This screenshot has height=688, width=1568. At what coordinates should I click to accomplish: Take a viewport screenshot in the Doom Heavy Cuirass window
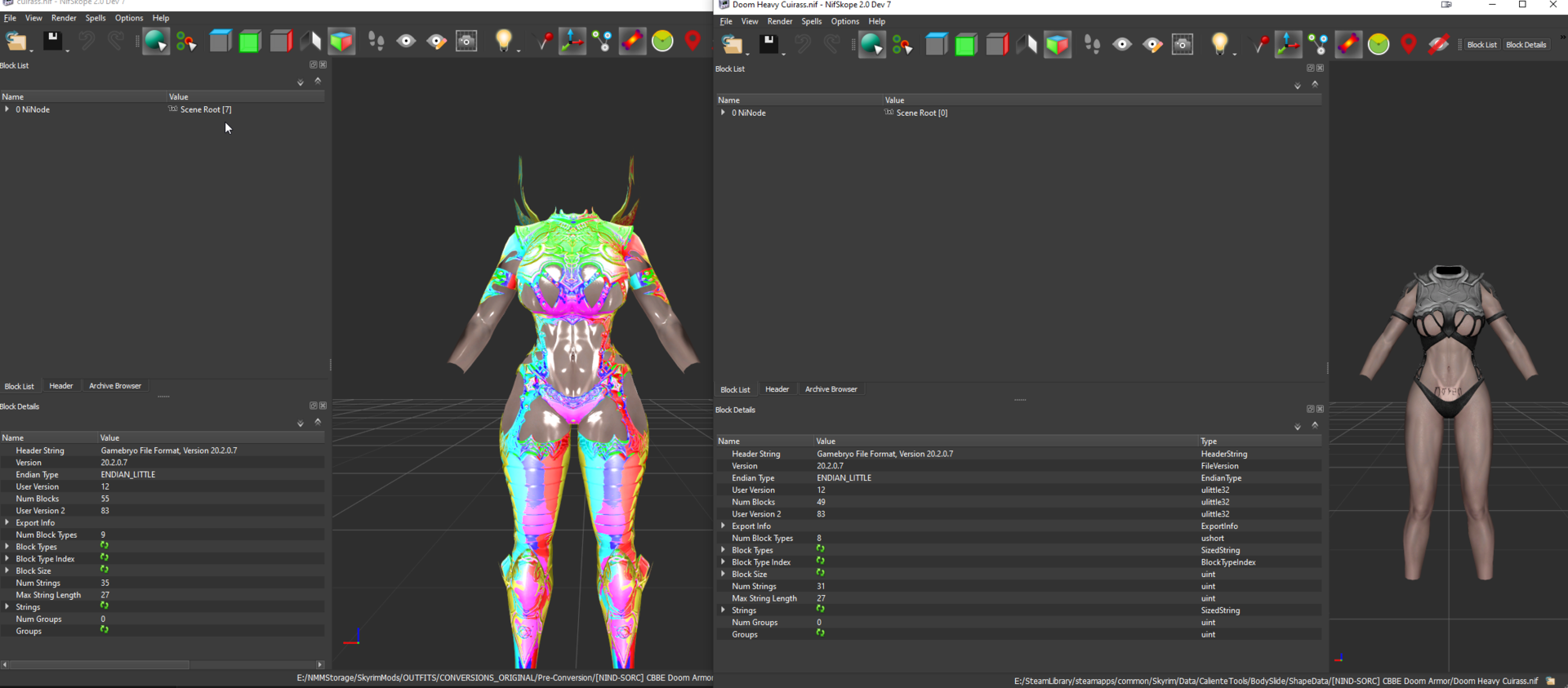(1183, 44)
